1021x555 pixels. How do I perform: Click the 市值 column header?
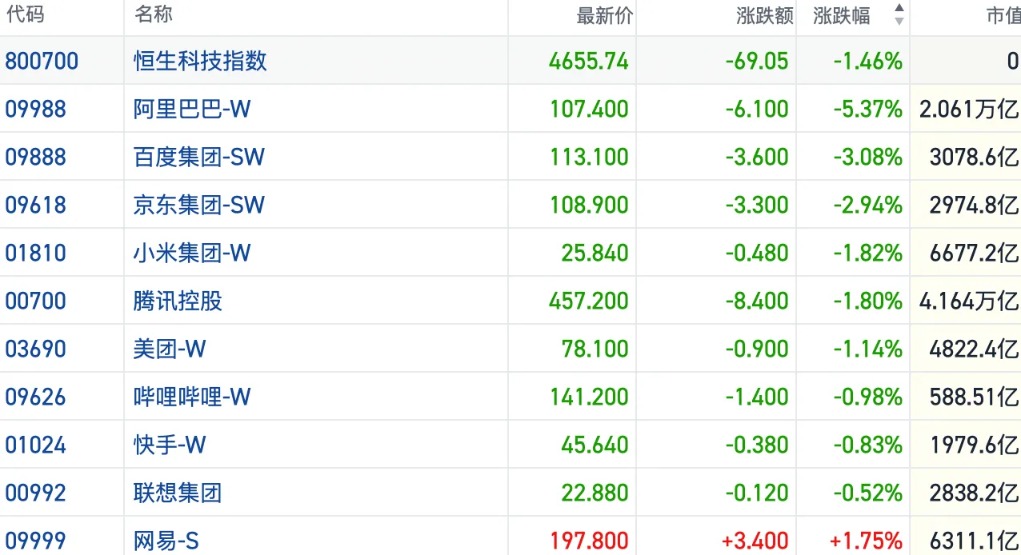pyautogui.click(x=1003, y=16)
